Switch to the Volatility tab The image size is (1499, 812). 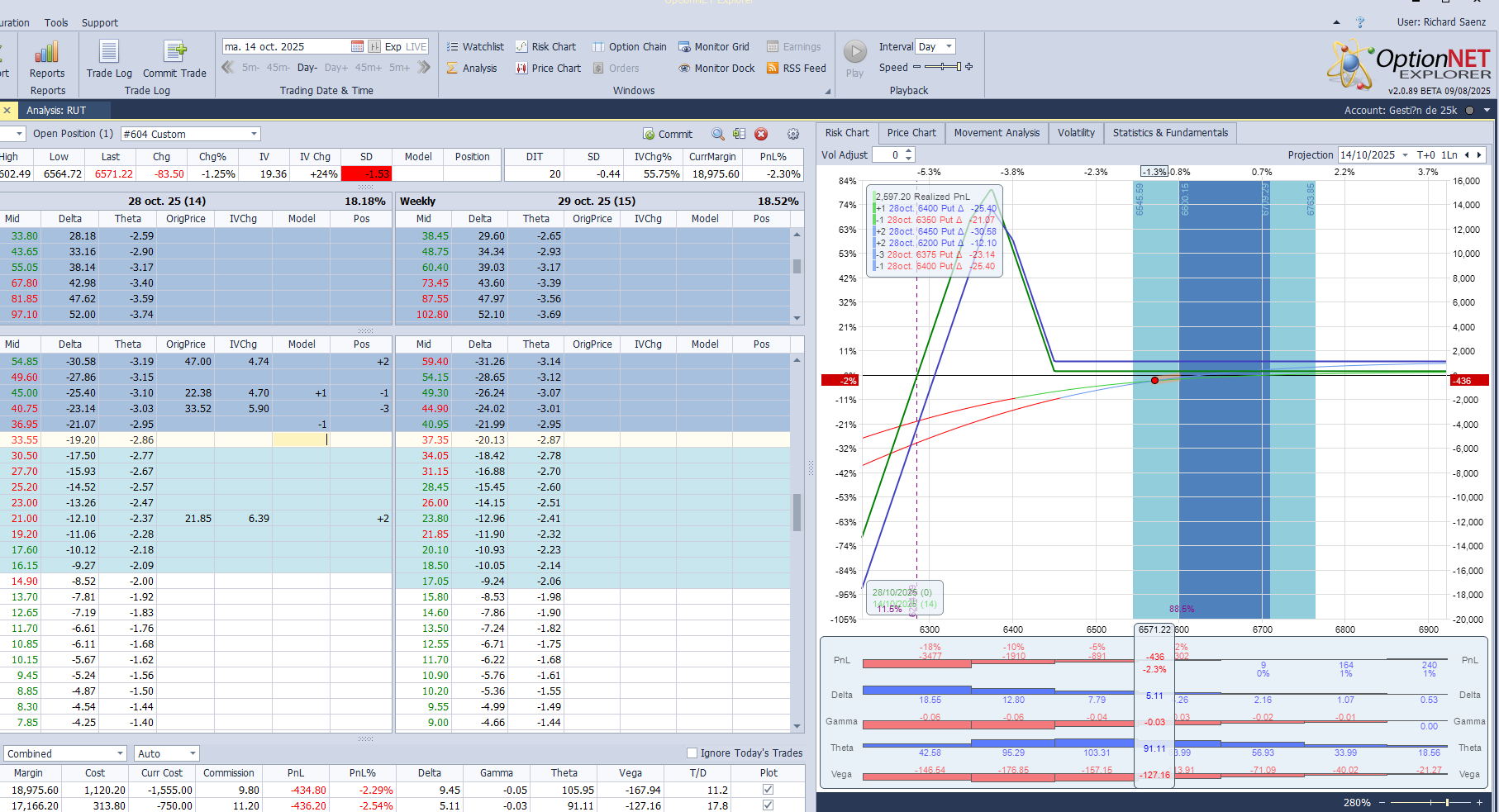[1076, 133]
